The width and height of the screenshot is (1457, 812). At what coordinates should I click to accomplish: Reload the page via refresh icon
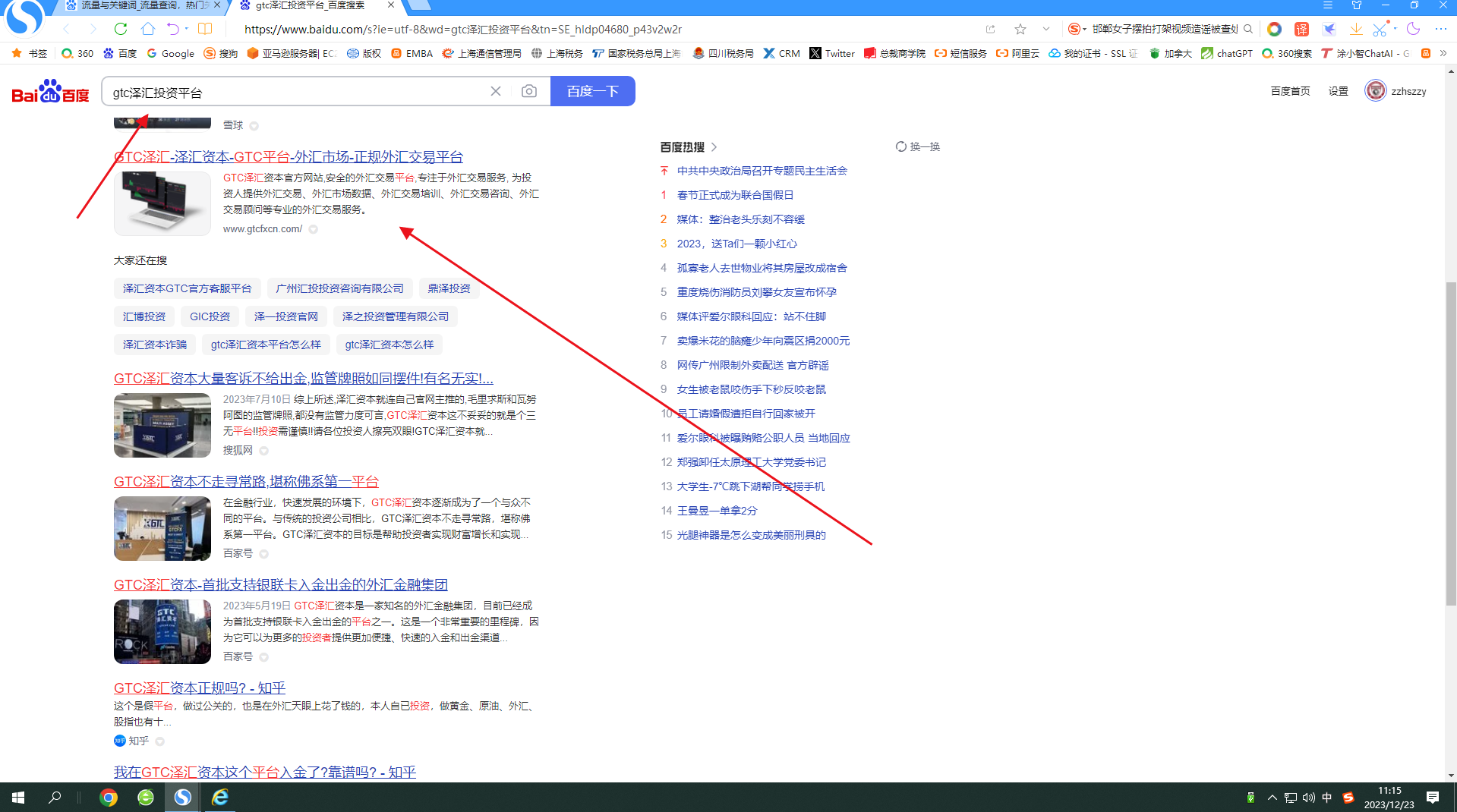tap(121, 29)
